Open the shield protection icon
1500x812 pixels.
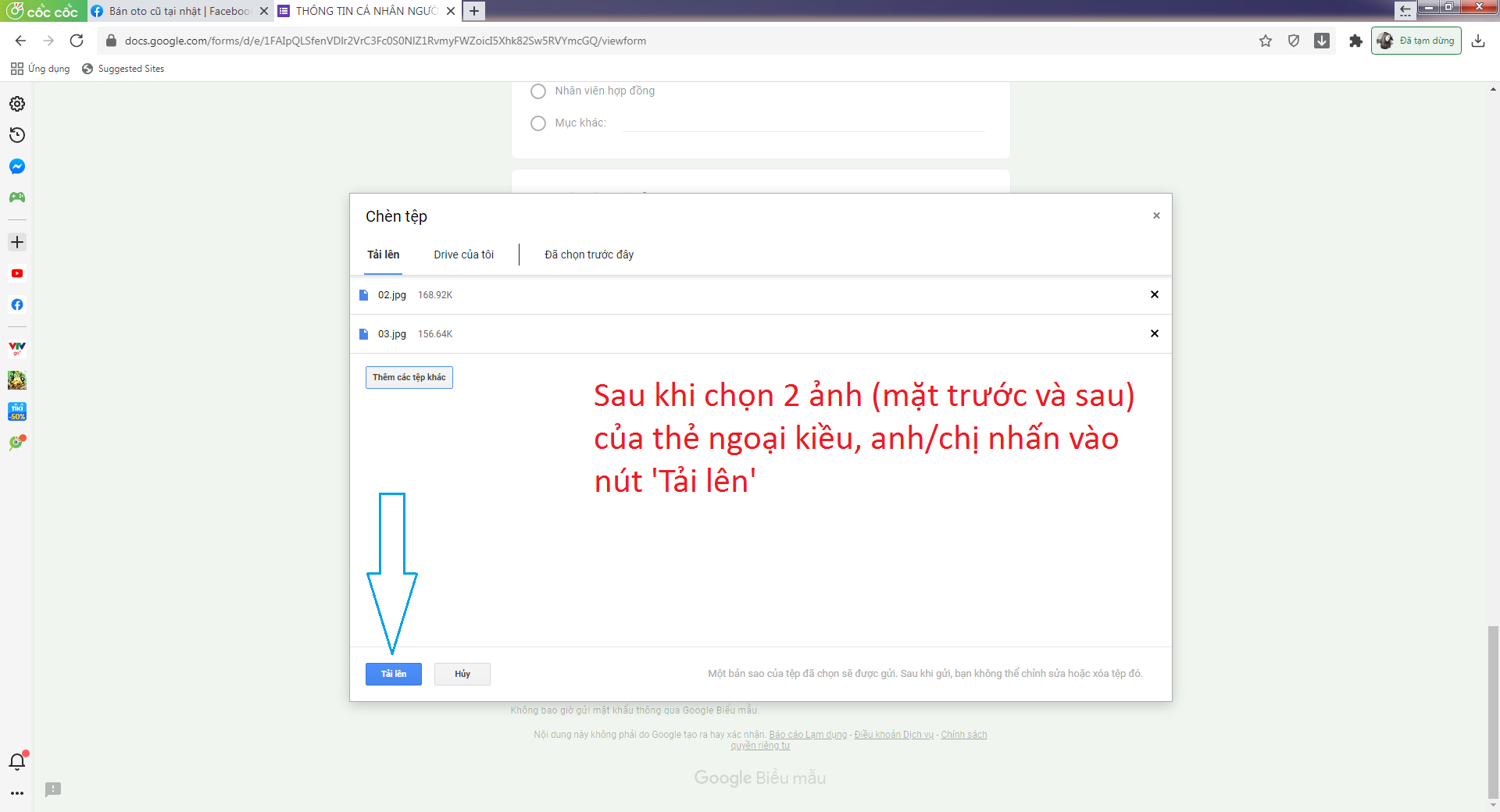1294,41
